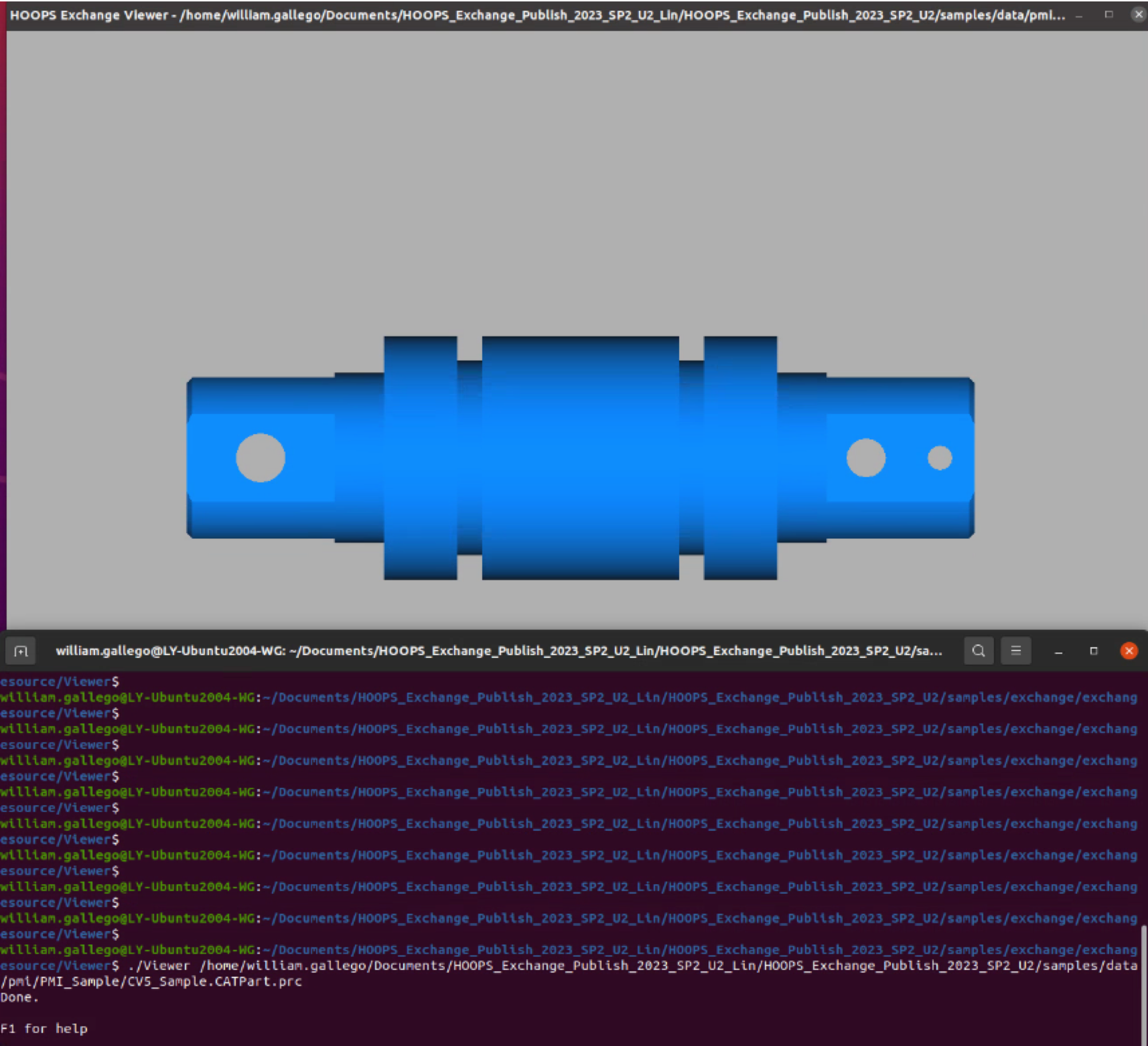Viewport: 1148px width, 1046px height.
Task: Click the search magnifier in the terminal header
Action: (x=978, y=650)
